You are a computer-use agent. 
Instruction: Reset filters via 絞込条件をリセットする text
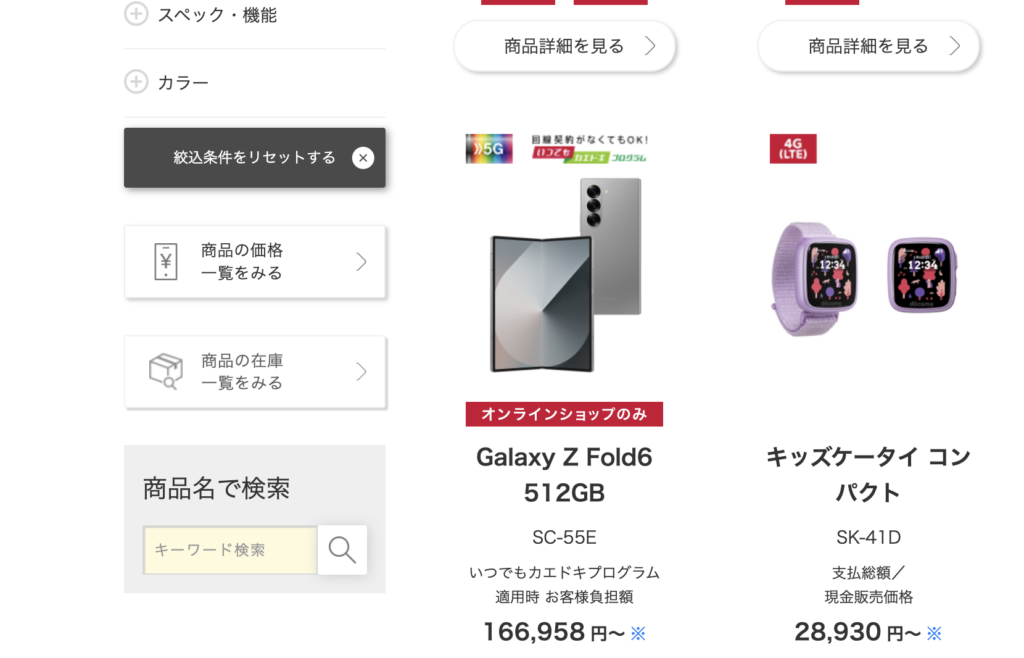coord(254,157)
